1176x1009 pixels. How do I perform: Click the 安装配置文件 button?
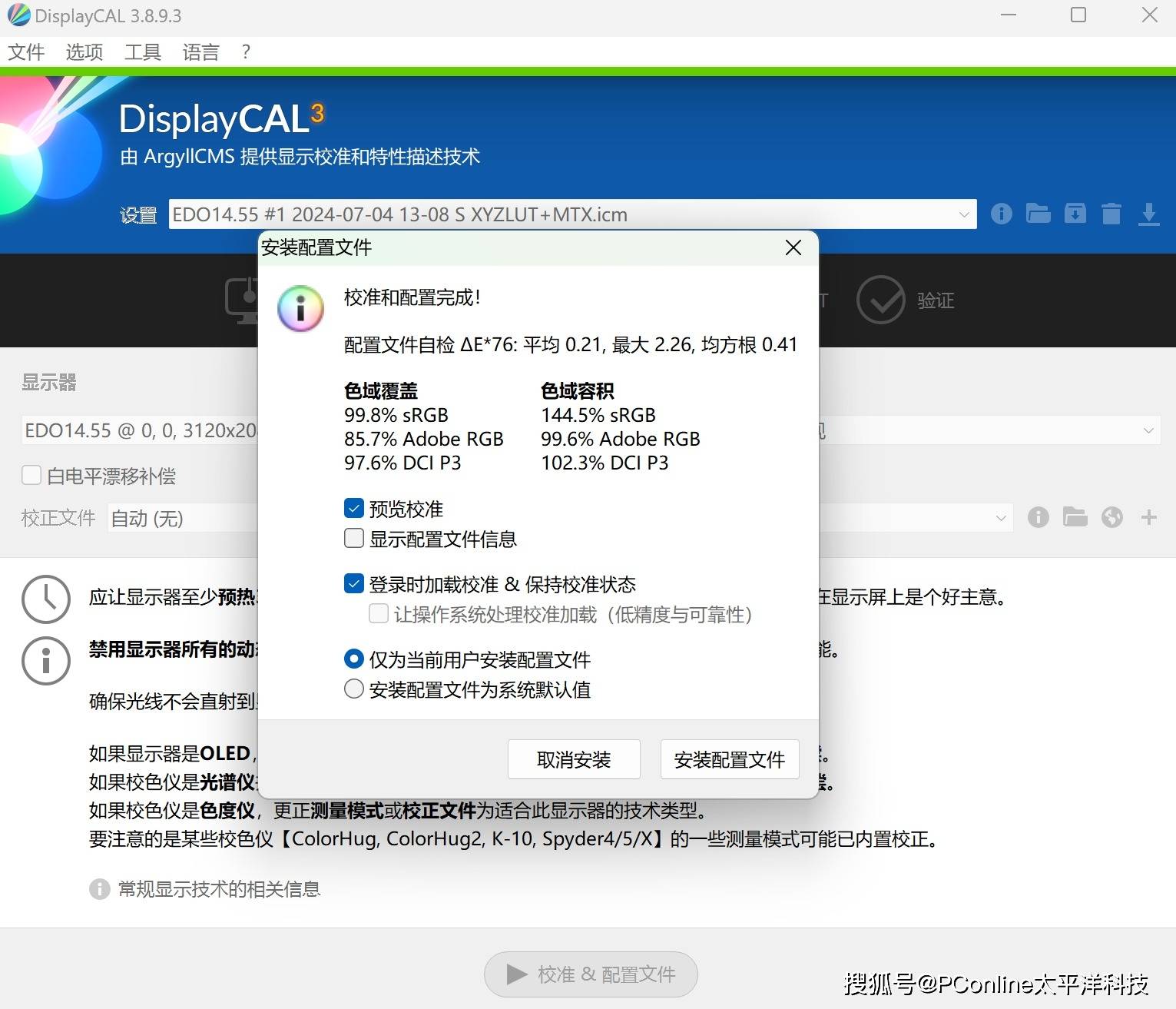pyautogui.click(x=729, y=760)
